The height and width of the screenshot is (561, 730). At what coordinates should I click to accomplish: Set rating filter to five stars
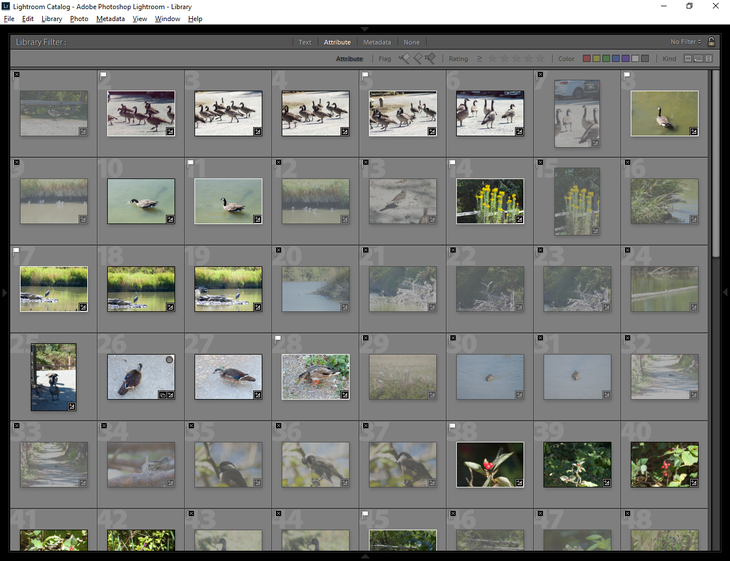(540, 59)
